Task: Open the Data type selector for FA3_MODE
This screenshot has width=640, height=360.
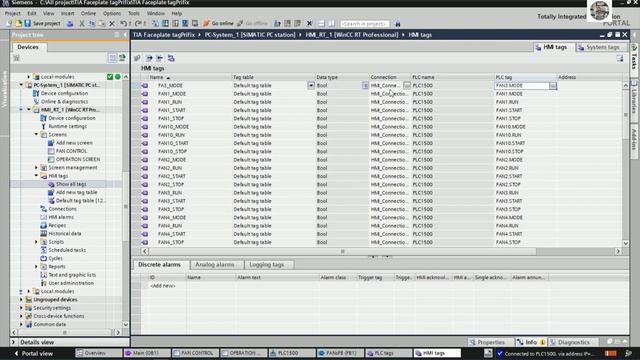Action: point(365,86)
